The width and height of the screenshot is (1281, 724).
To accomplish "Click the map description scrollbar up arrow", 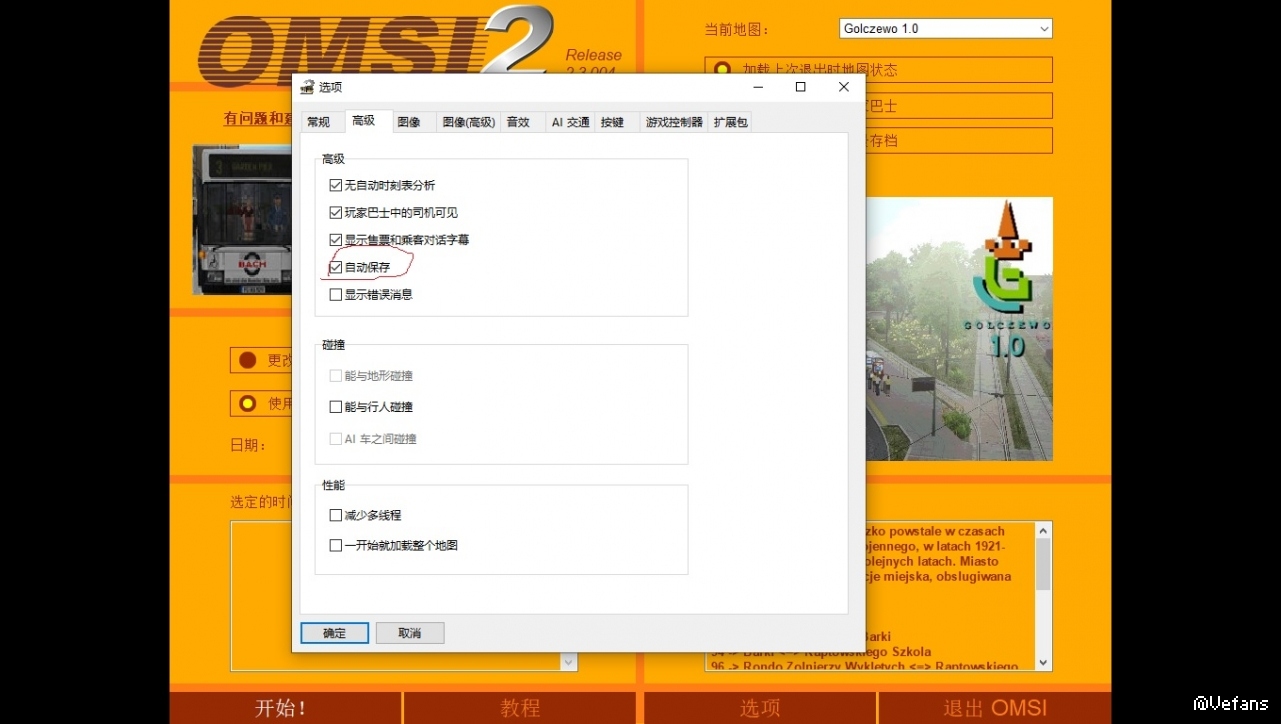I will pyautogui.click(x=1044, y=531).
